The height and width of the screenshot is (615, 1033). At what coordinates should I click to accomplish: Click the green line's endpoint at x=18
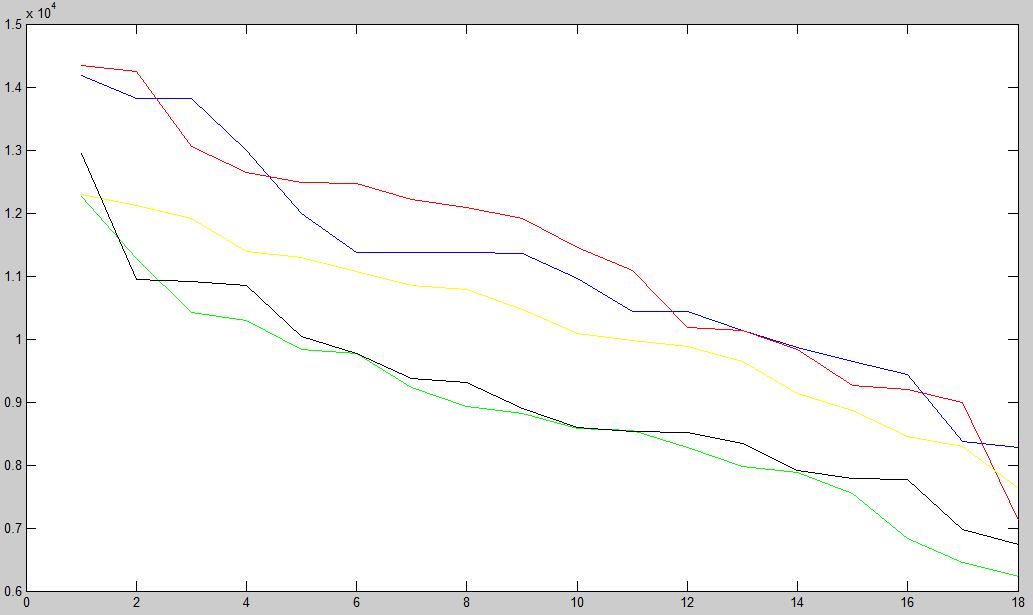tap(1017, 576)
